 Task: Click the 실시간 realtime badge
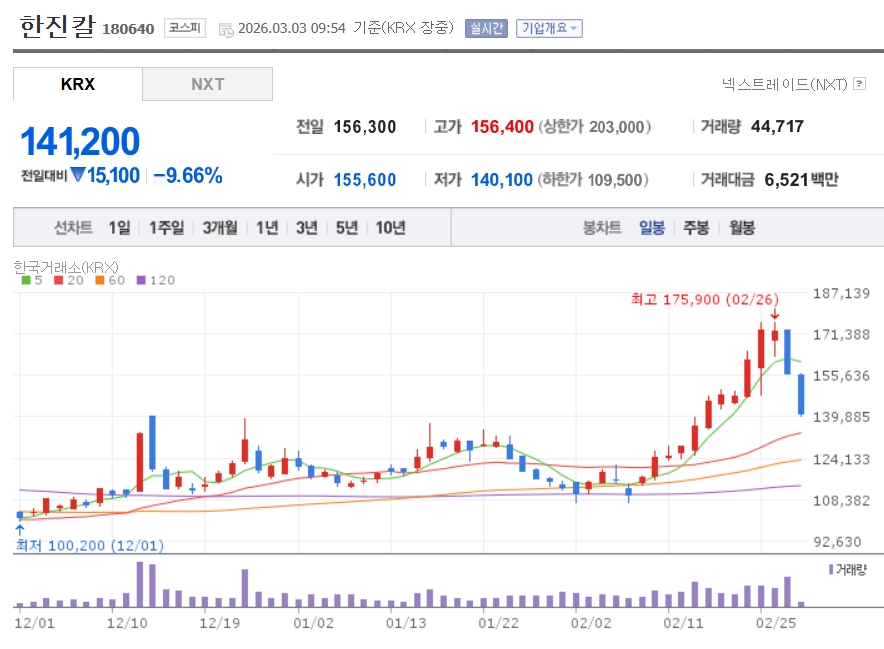point(486,28)
